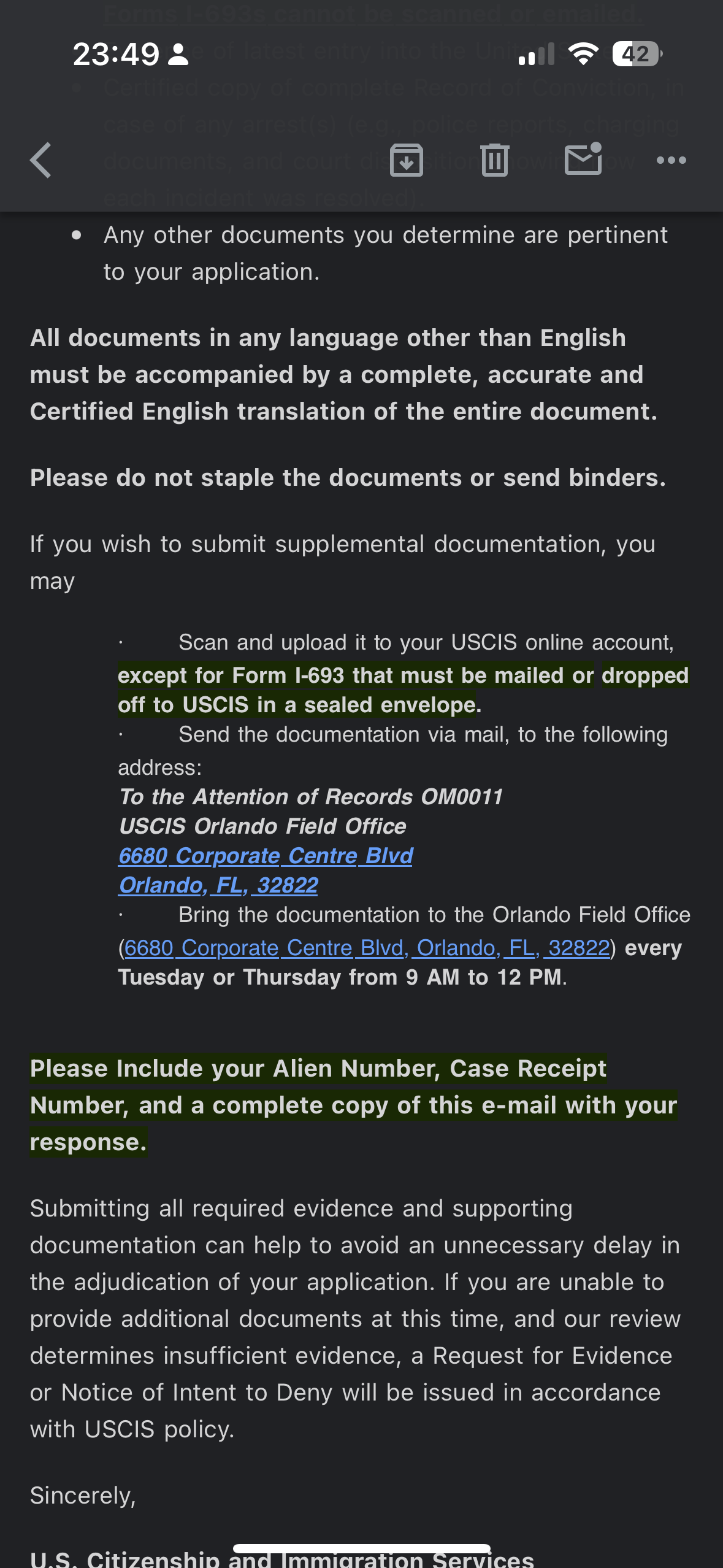Screen dimensions: 723x1568
Task: Tap the battery indicator showing 42
Action: click(637, 54)
